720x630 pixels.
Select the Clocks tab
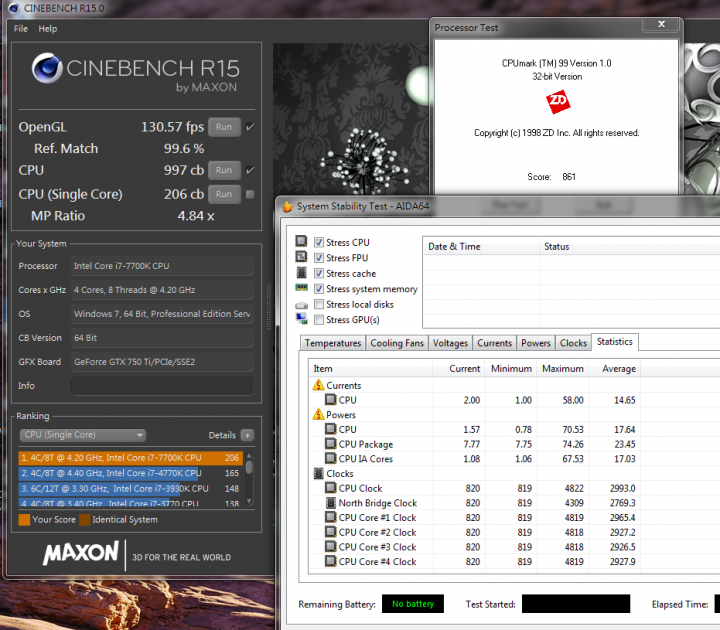573,343
